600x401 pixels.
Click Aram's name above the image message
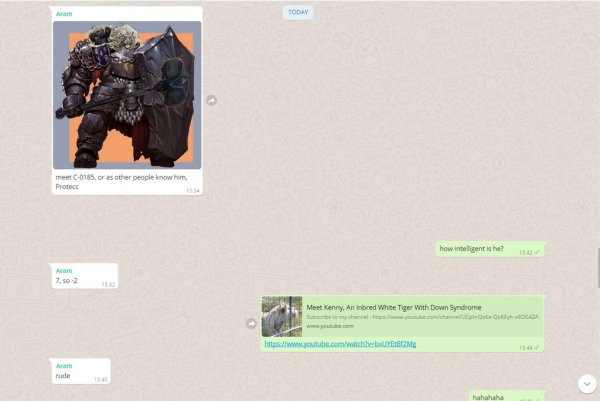coord(64,15)
